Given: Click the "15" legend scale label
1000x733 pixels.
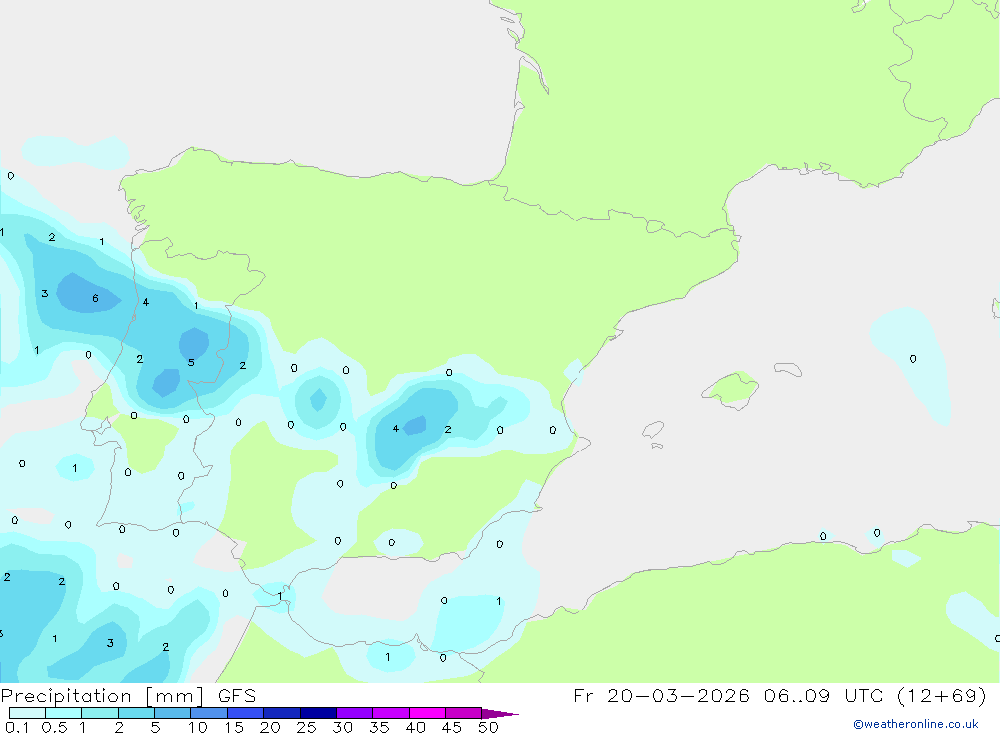Looking at the screenshot, I should click(234, 727).
